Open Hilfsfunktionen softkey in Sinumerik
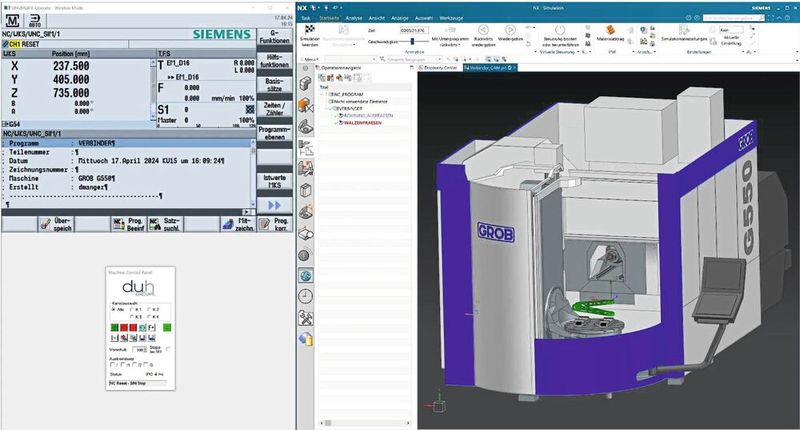The height and width of the screenshot is (430, 800). pyautogui.click(x=274, y=61)
